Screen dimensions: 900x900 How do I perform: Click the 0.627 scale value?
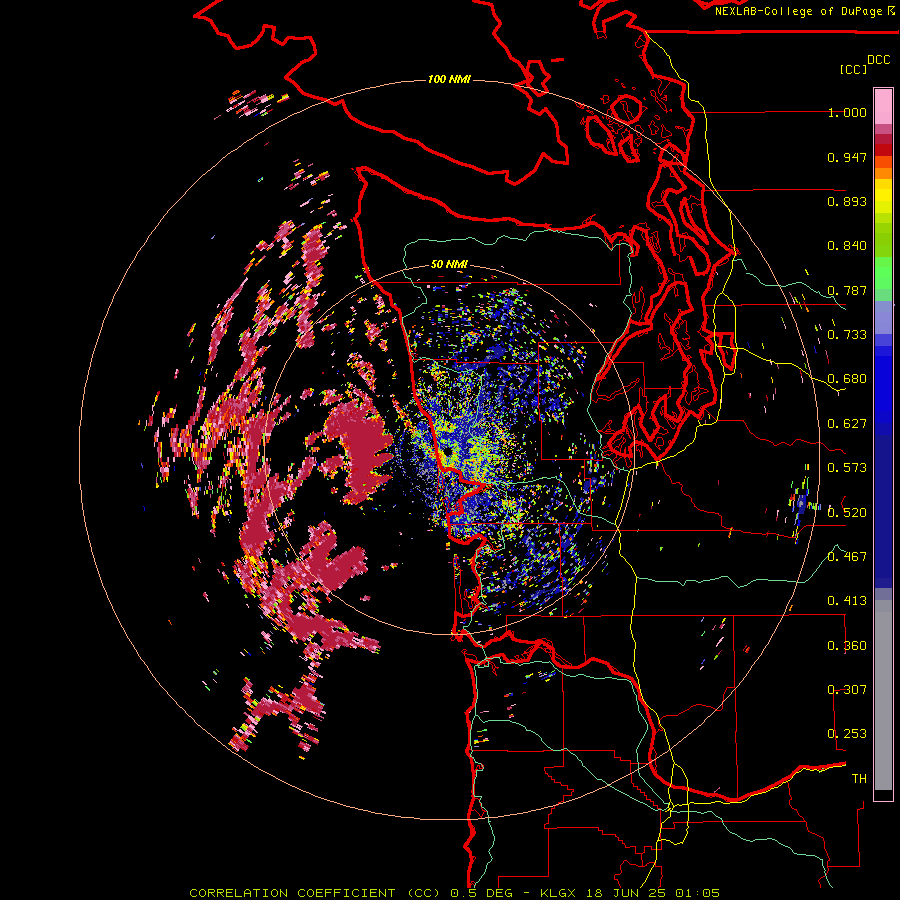(x=847, y=424)
